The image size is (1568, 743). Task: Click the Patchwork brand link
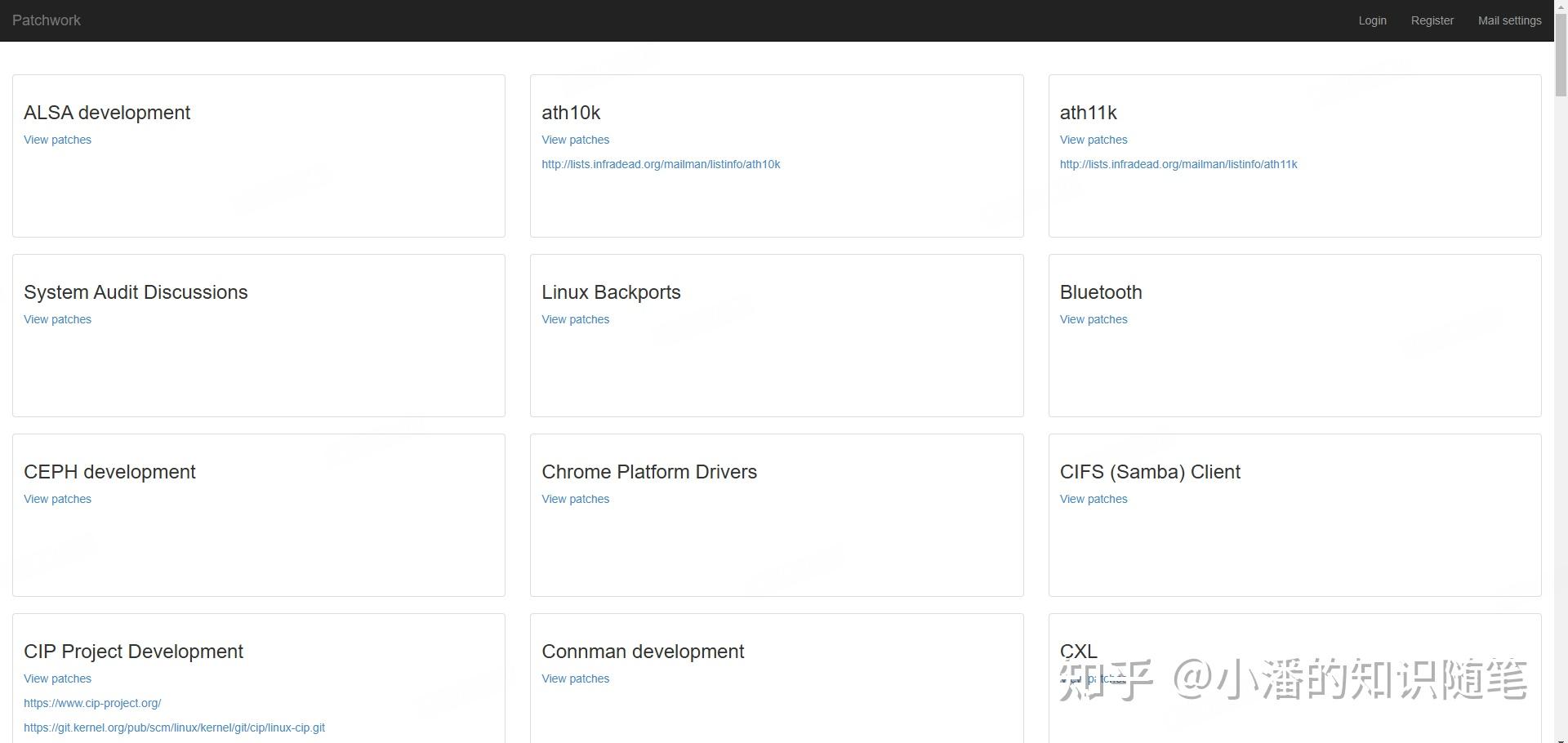[x=47, y=20]
